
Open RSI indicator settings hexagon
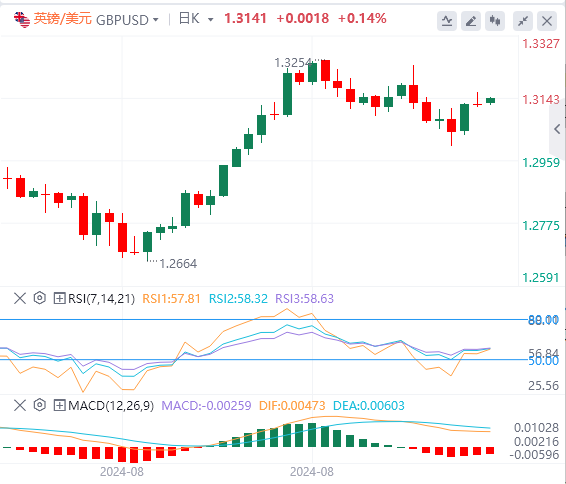click(40, 298)
